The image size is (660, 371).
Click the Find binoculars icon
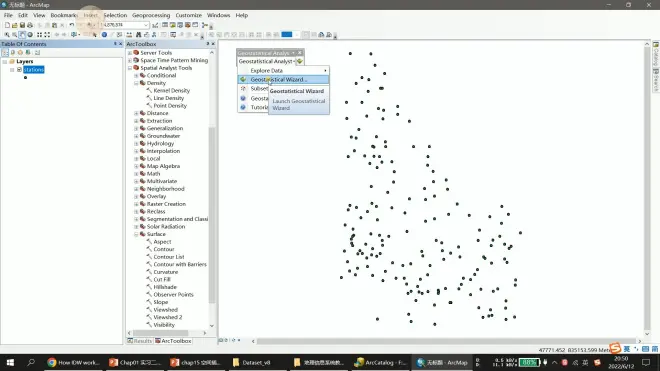click(138, 35)
